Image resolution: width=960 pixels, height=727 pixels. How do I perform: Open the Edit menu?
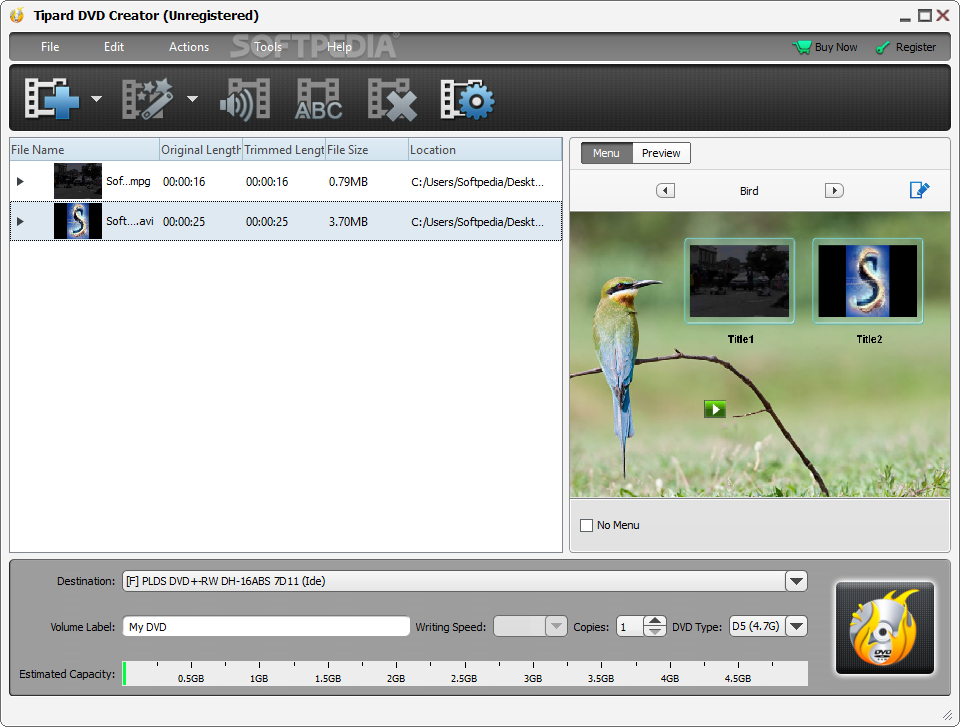[114, 47]
